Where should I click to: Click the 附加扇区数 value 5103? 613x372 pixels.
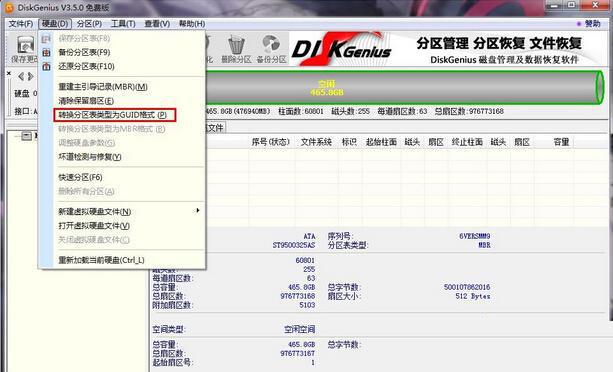pyautogui.click(x=307, y=305)
